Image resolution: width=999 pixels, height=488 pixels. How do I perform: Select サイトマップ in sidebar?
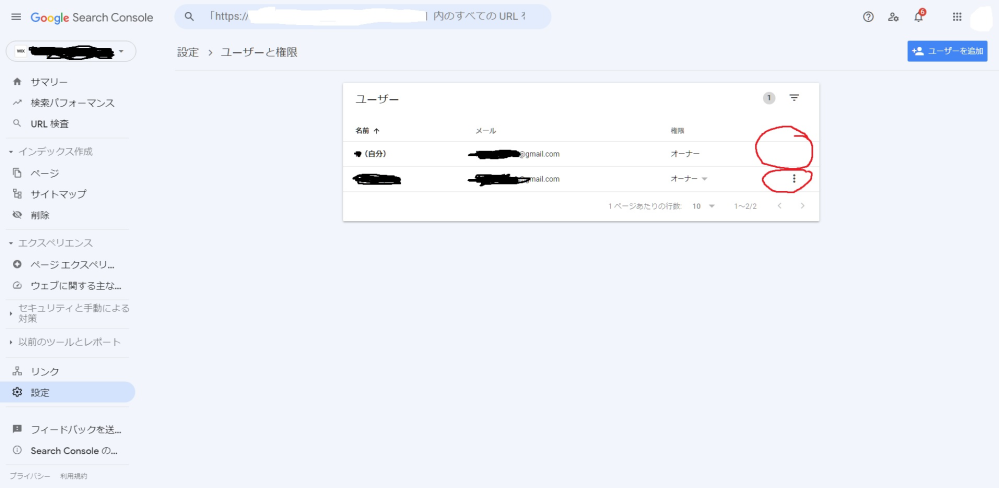click(x=58, y=194)
